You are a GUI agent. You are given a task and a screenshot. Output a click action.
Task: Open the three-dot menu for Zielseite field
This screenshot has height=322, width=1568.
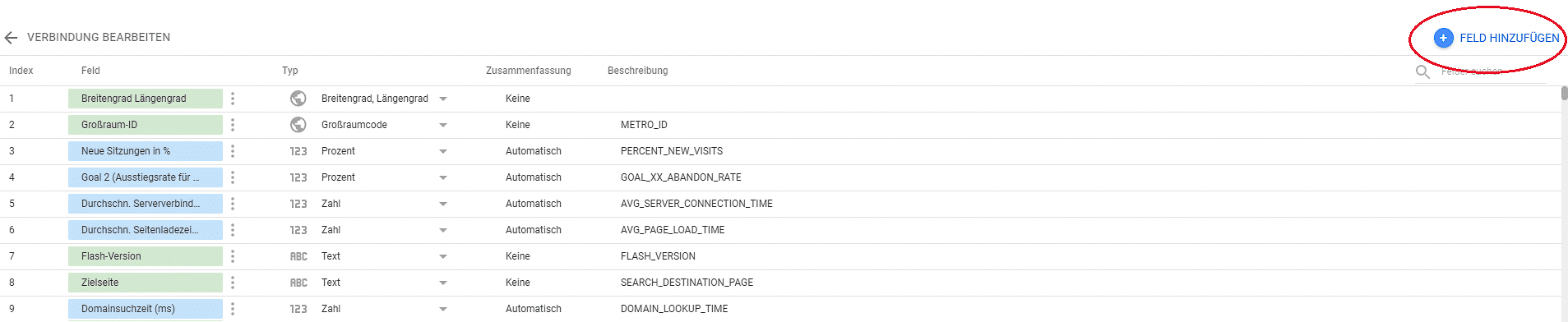(233, 283)
